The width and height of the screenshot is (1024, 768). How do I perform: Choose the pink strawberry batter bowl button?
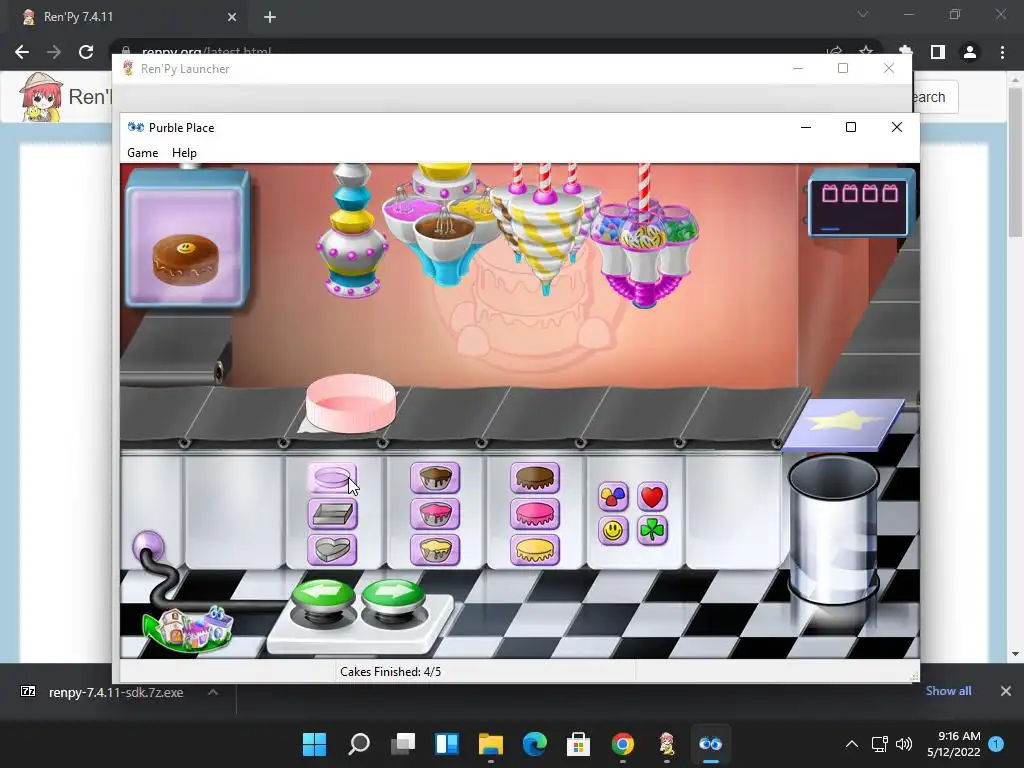[435, 514]
